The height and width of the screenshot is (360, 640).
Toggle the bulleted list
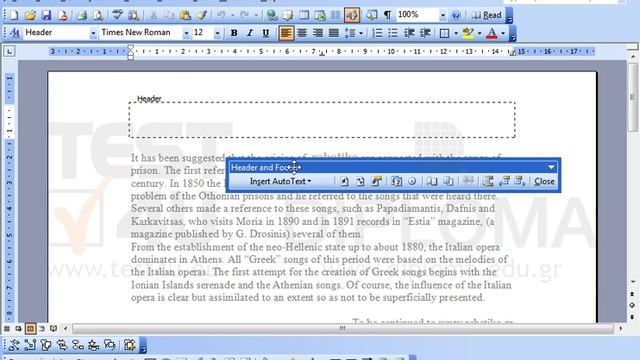coord(393,33)
